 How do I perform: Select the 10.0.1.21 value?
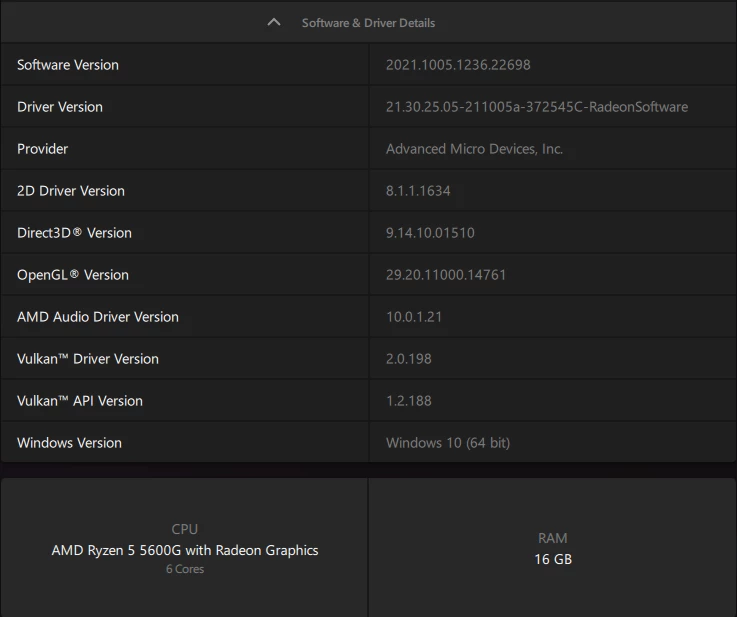tap(414, 317)
